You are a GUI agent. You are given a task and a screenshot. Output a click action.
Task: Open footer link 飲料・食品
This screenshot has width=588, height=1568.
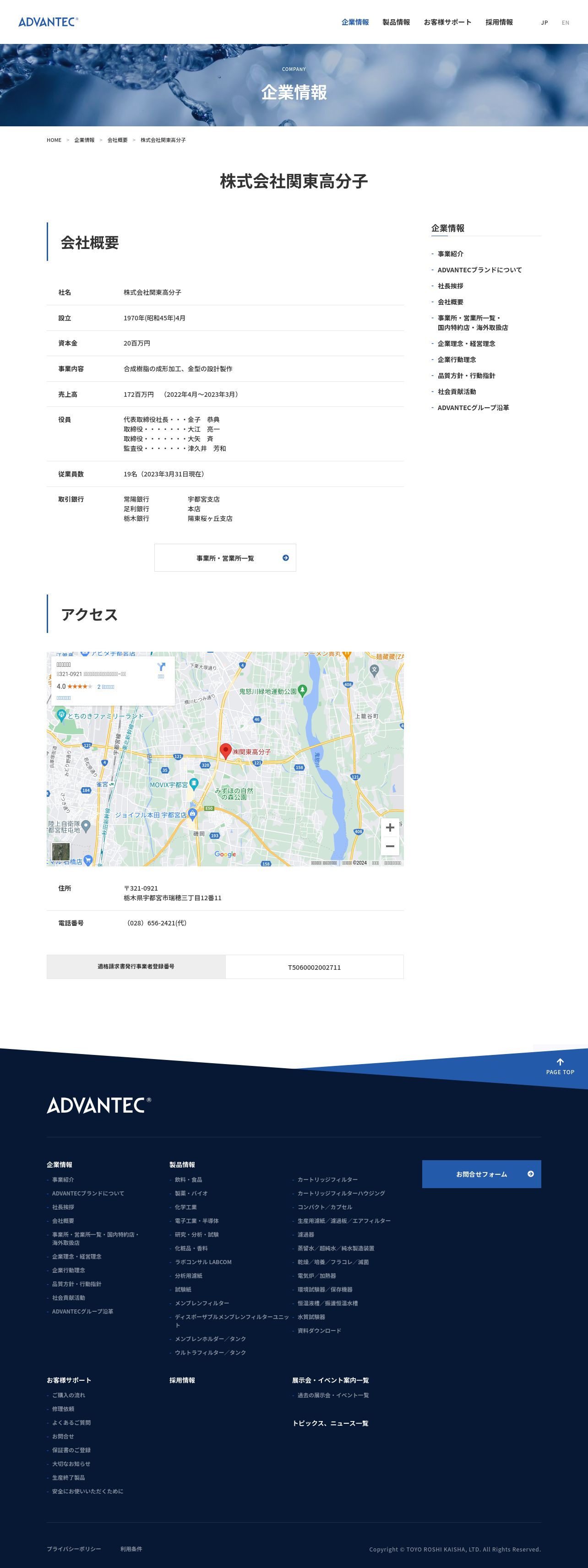[x=188, y=1179]
